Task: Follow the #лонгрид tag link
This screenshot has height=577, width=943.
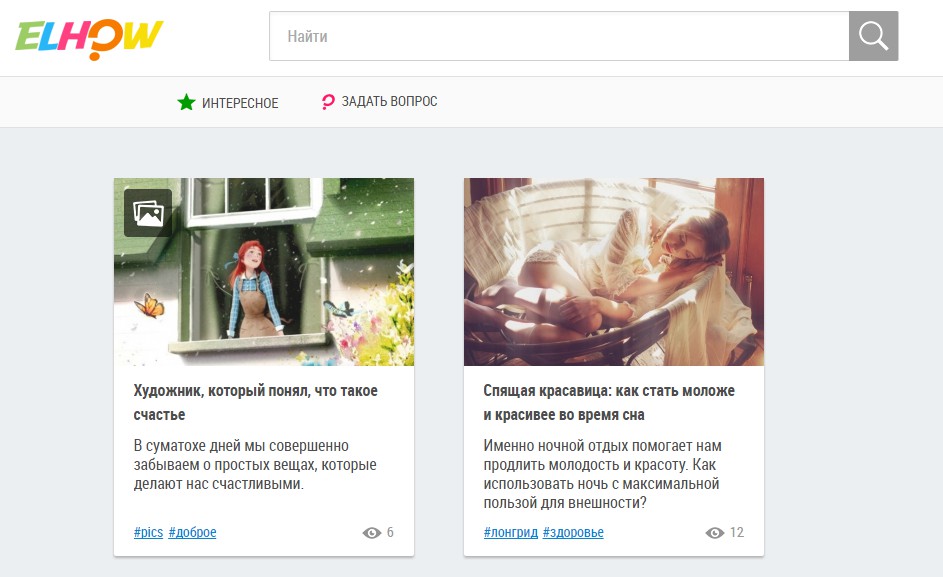Action: coord(511,532)
